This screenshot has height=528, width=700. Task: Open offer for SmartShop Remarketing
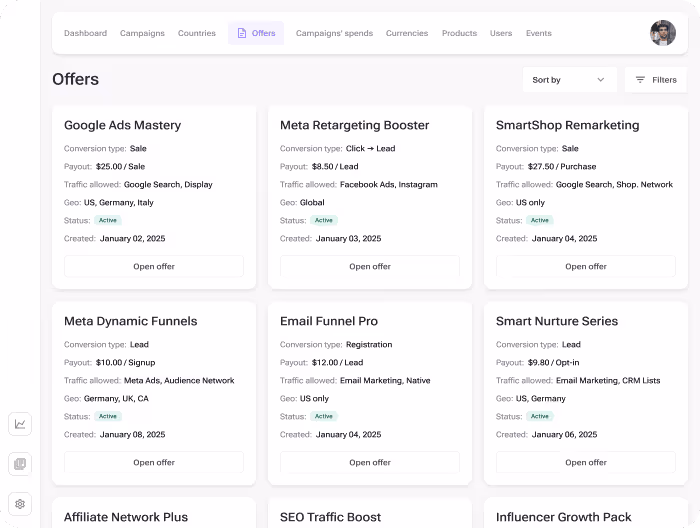pos(586,266)
